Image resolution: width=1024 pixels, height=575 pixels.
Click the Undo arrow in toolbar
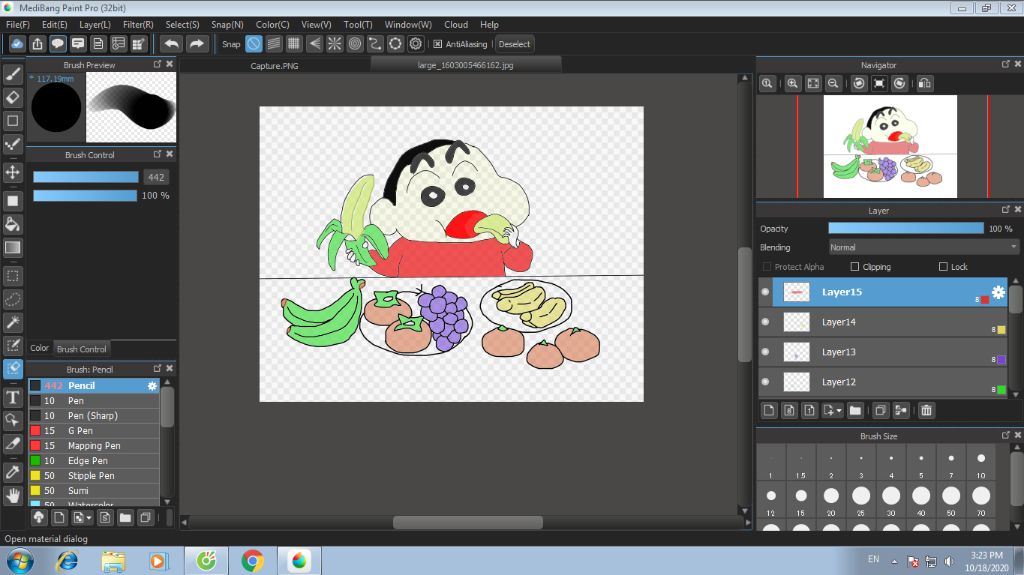(x=172, y=44)
